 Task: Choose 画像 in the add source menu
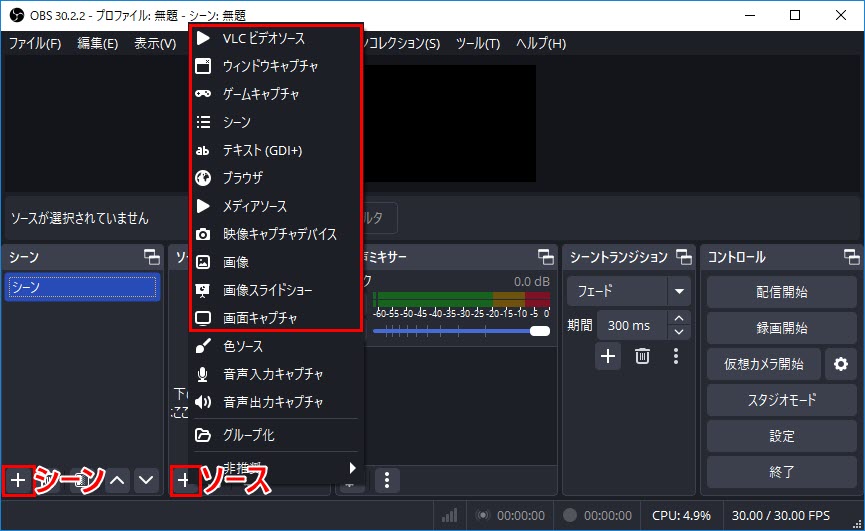[275, 262]
